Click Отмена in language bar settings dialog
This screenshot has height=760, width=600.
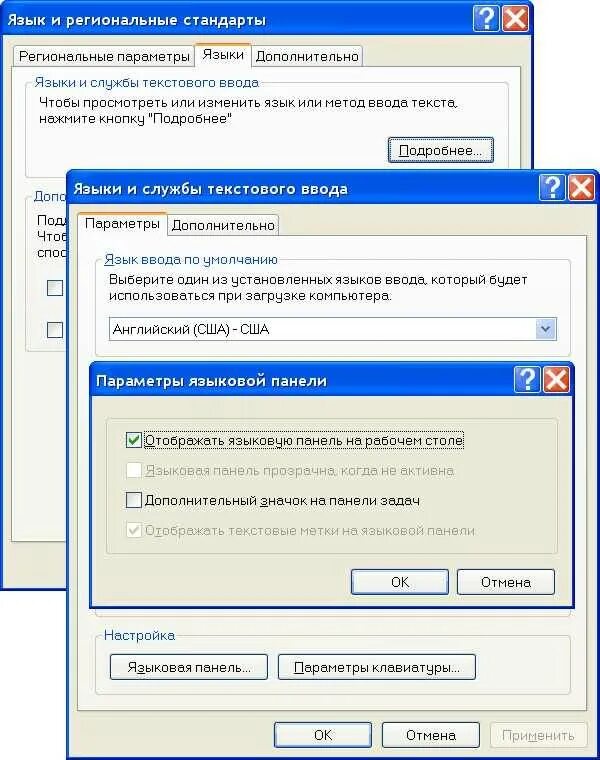click(x=505, y=582)
